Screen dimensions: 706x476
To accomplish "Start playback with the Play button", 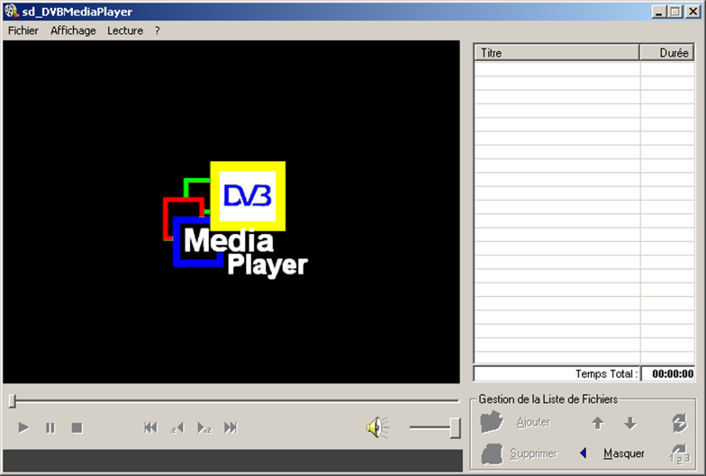I will point(23,427).
